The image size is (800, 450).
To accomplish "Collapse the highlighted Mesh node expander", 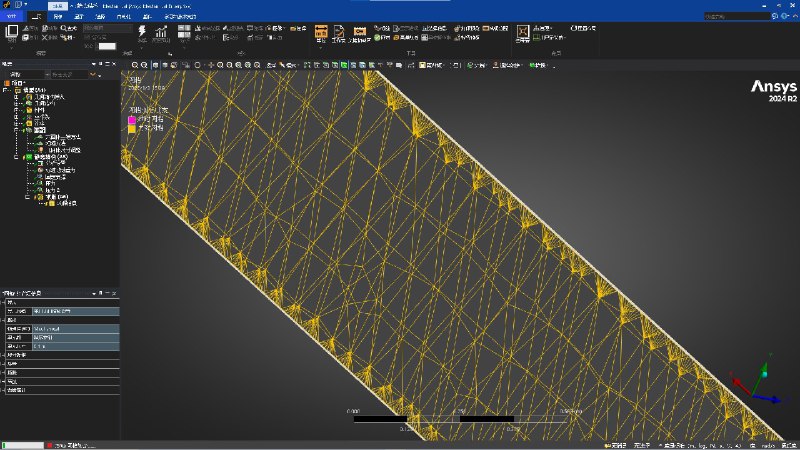I will tap(16, 130).
